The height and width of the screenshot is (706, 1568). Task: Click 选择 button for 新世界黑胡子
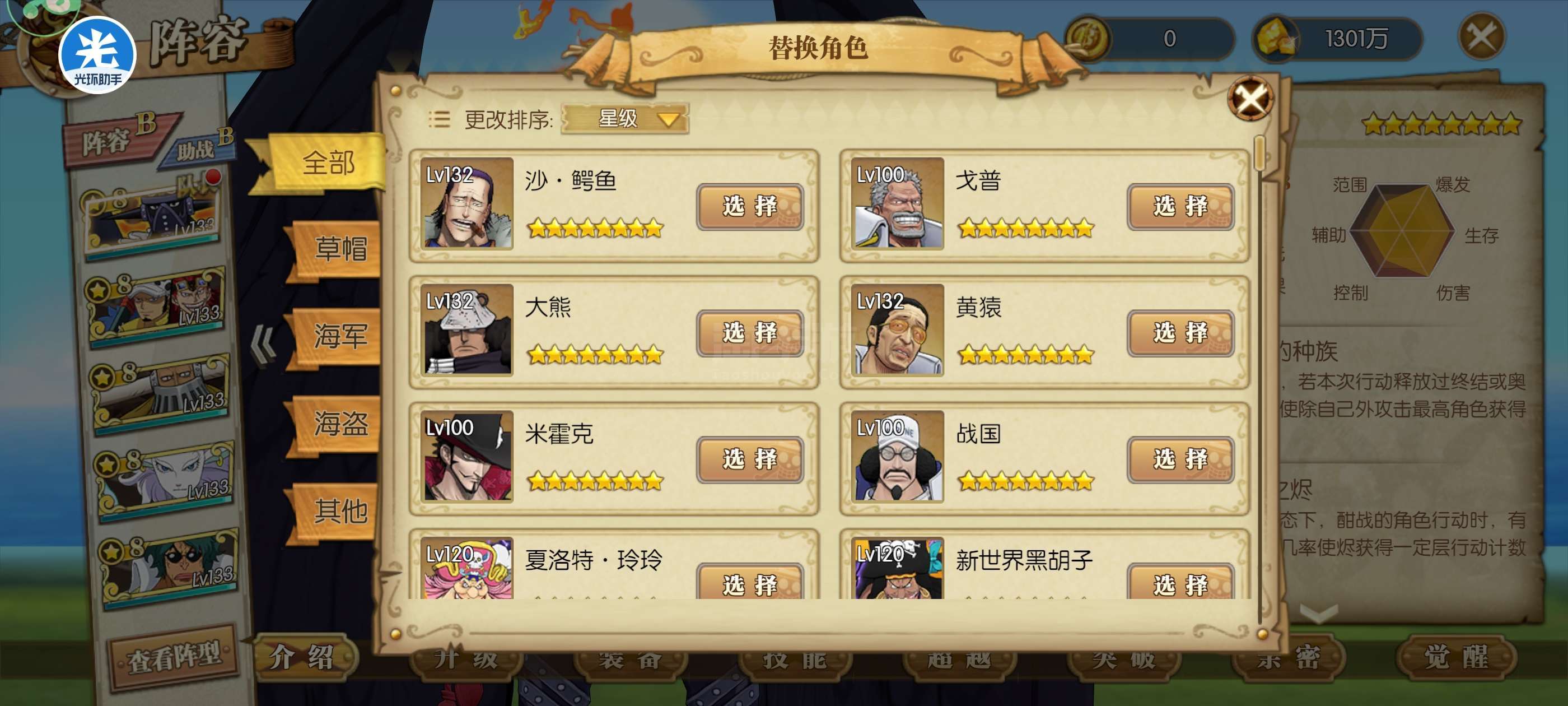click(1180, 582)
